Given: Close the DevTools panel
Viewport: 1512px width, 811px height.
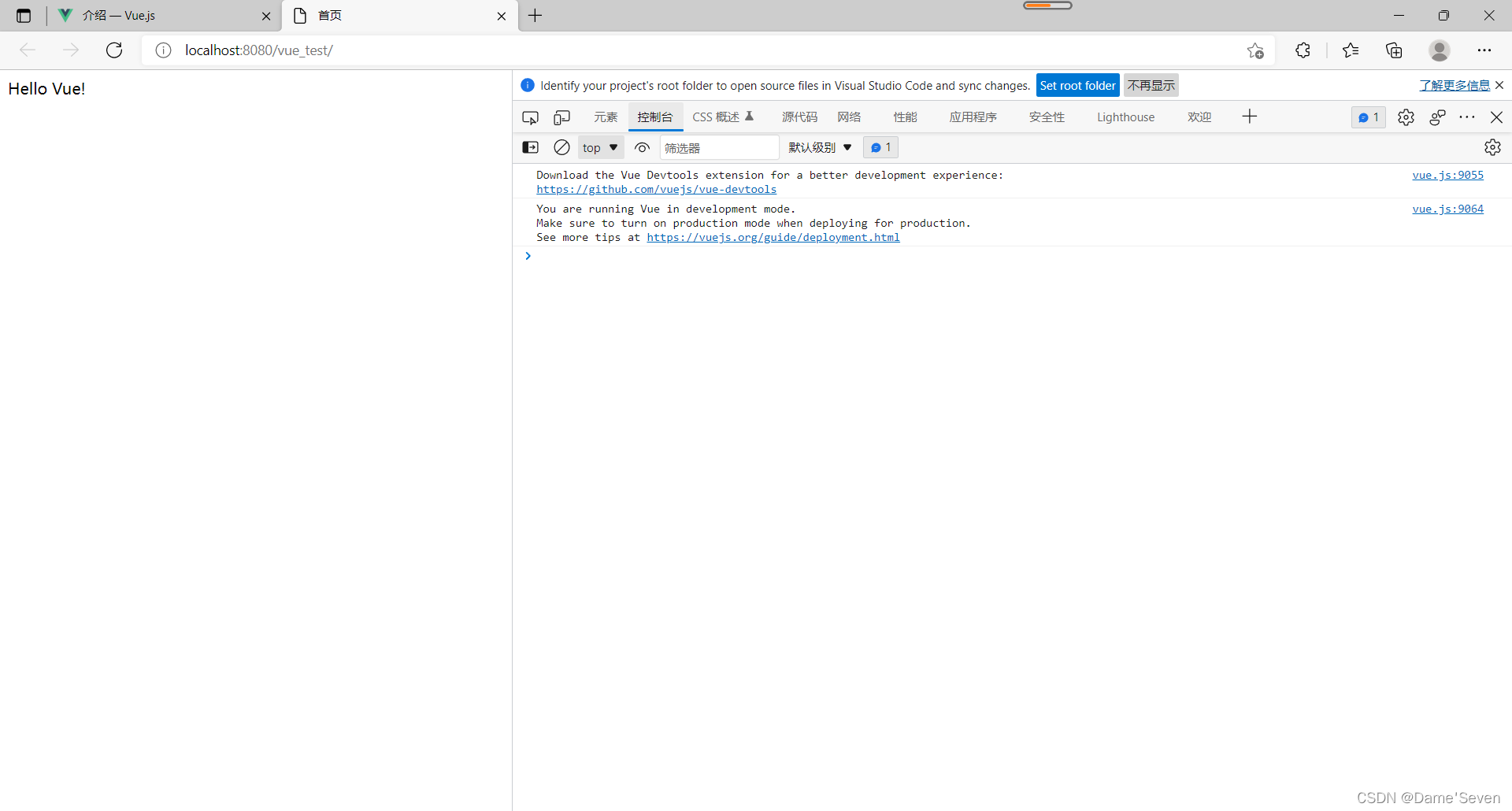Looking at the screenshot, I should 1497,117.
